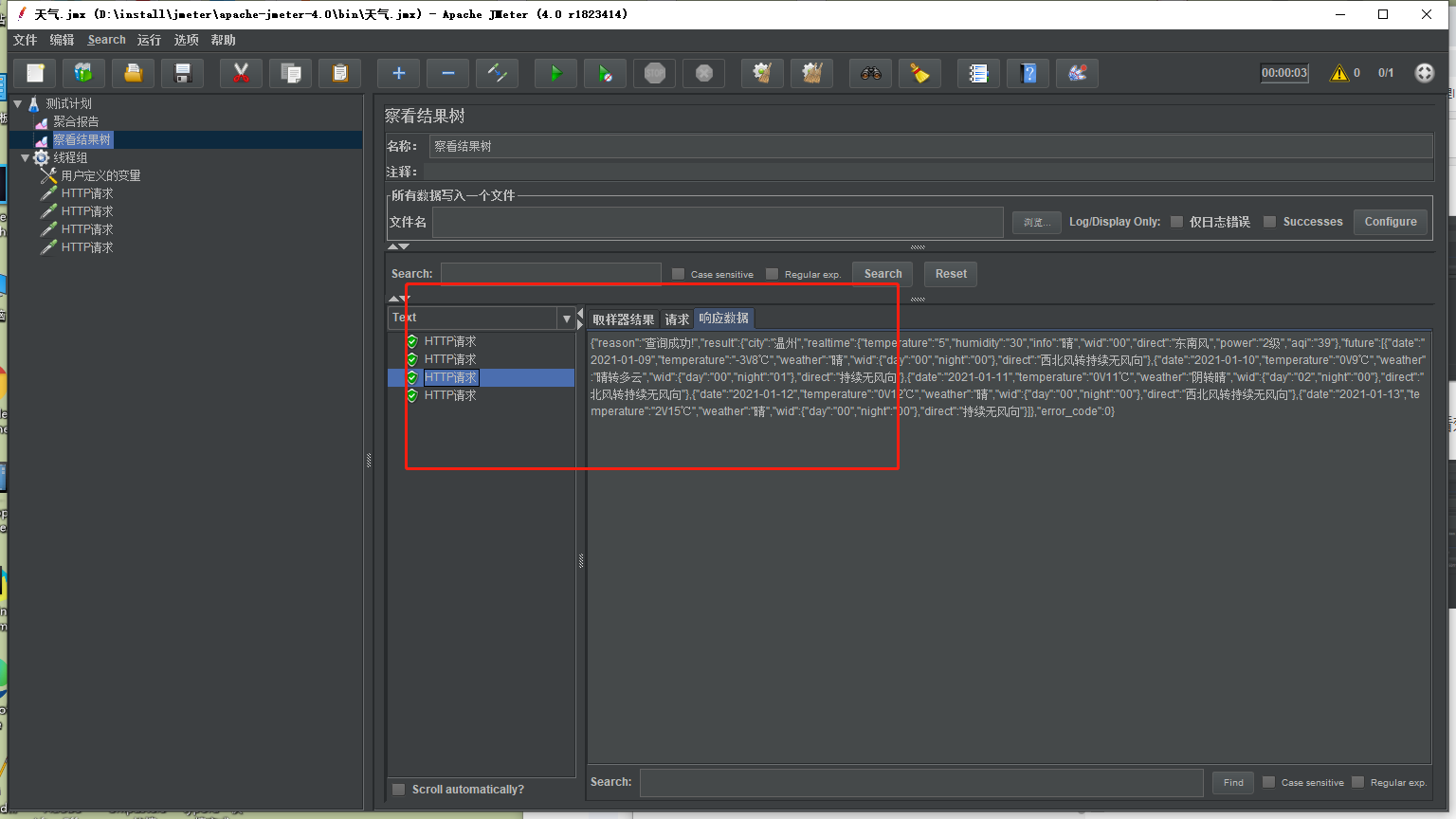The width and height of the screenshot is (1456, 819).
Task: Click the Shutdown threads icon
Action: 704,73
